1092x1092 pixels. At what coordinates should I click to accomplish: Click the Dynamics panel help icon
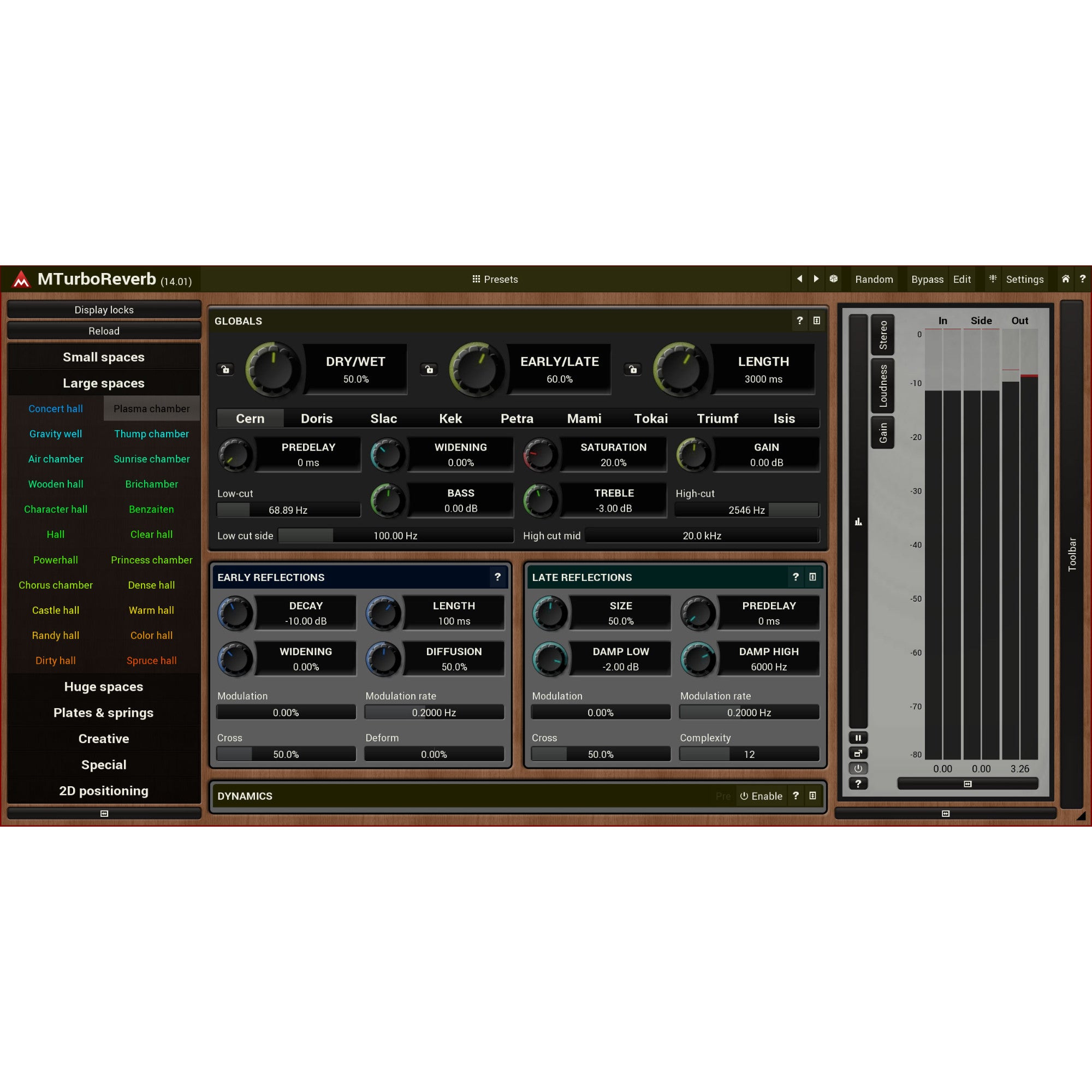(x=796, y=796)
